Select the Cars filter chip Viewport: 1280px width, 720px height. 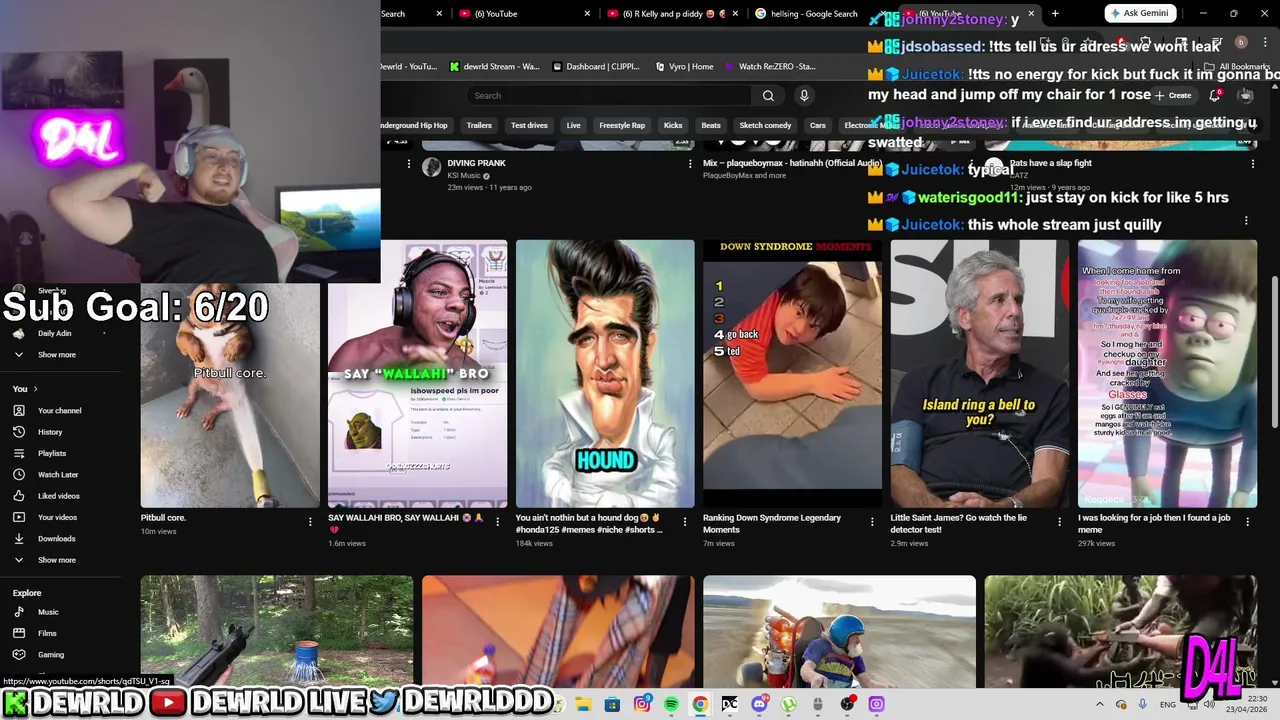pyautogui.click(x=818, y=126)
